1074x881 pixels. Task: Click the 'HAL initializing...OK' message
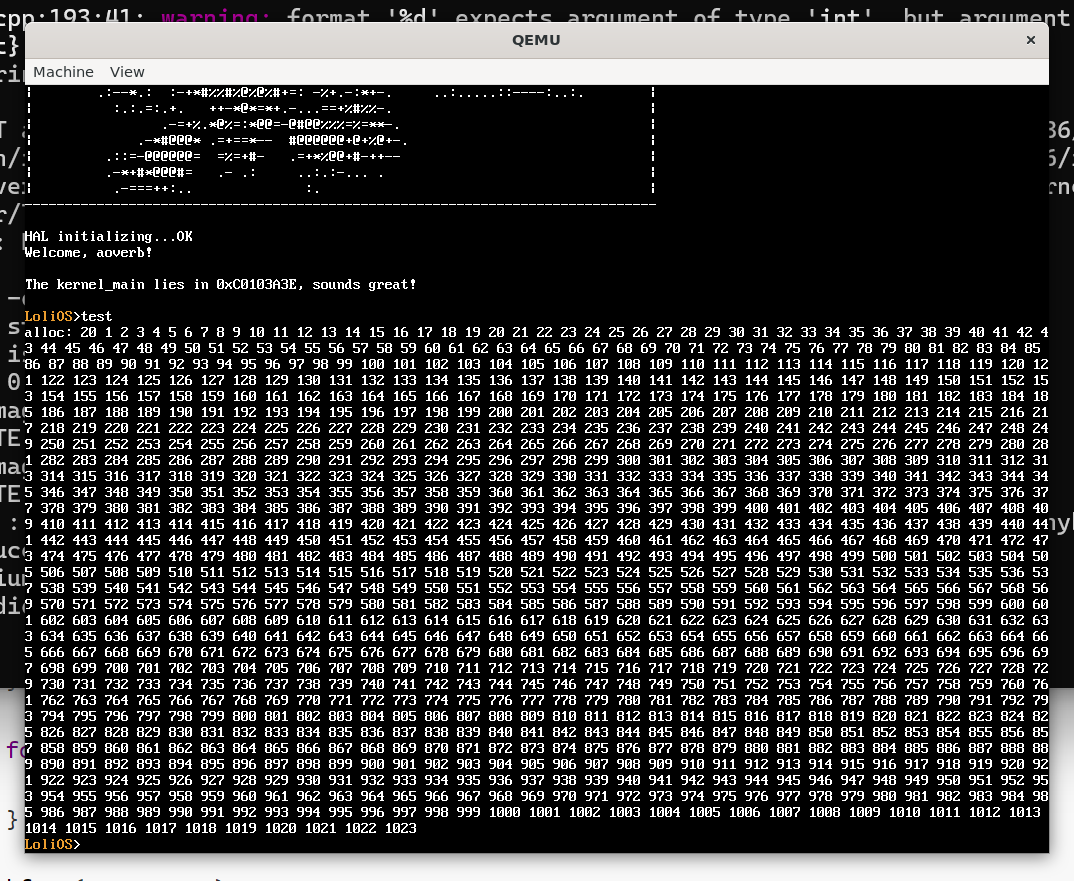(x=108, y=237)
